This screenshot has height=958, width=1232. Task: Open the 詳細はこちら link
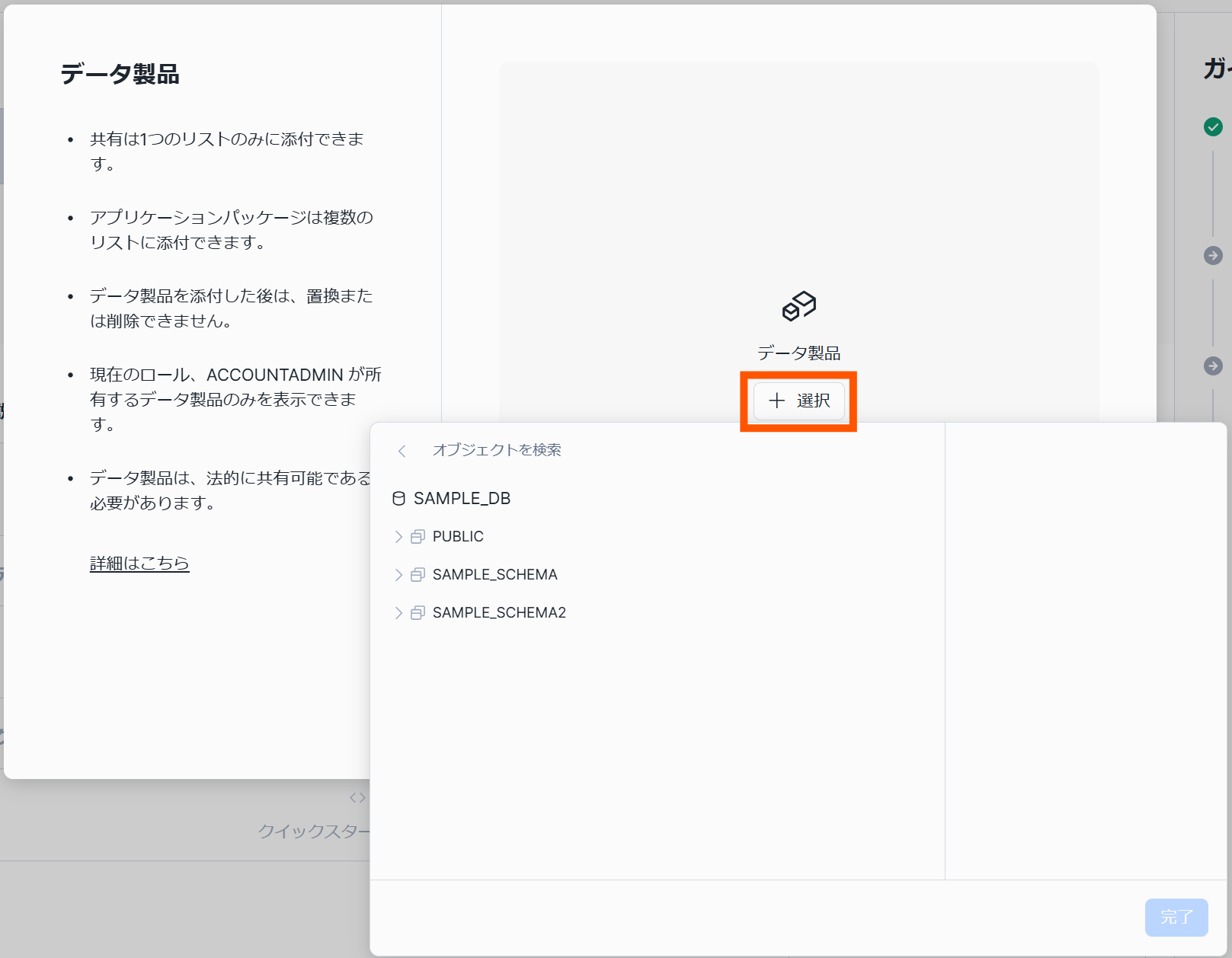coord(139,563)
